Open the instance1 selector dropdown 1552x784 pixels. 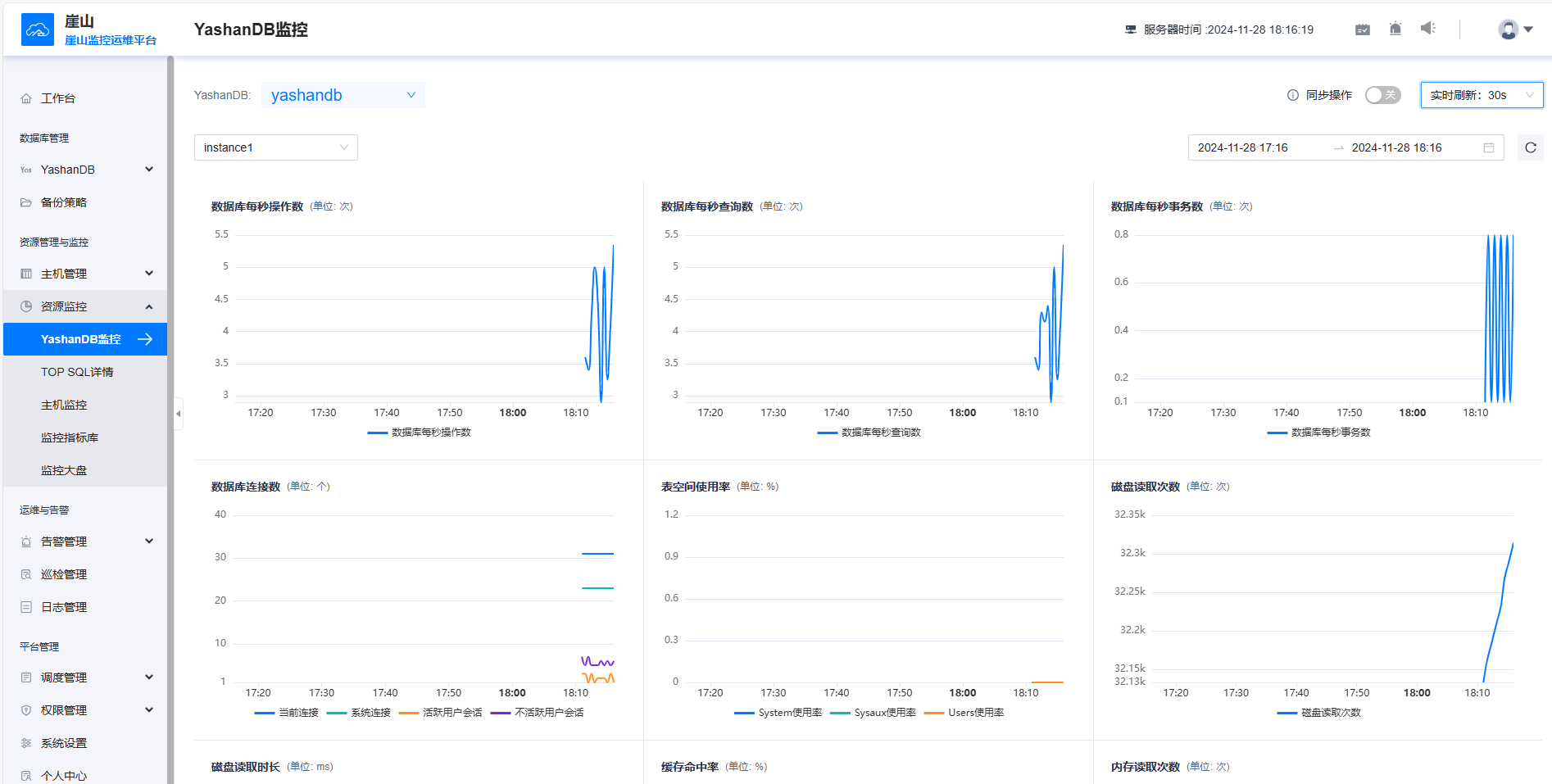point(276,147)
